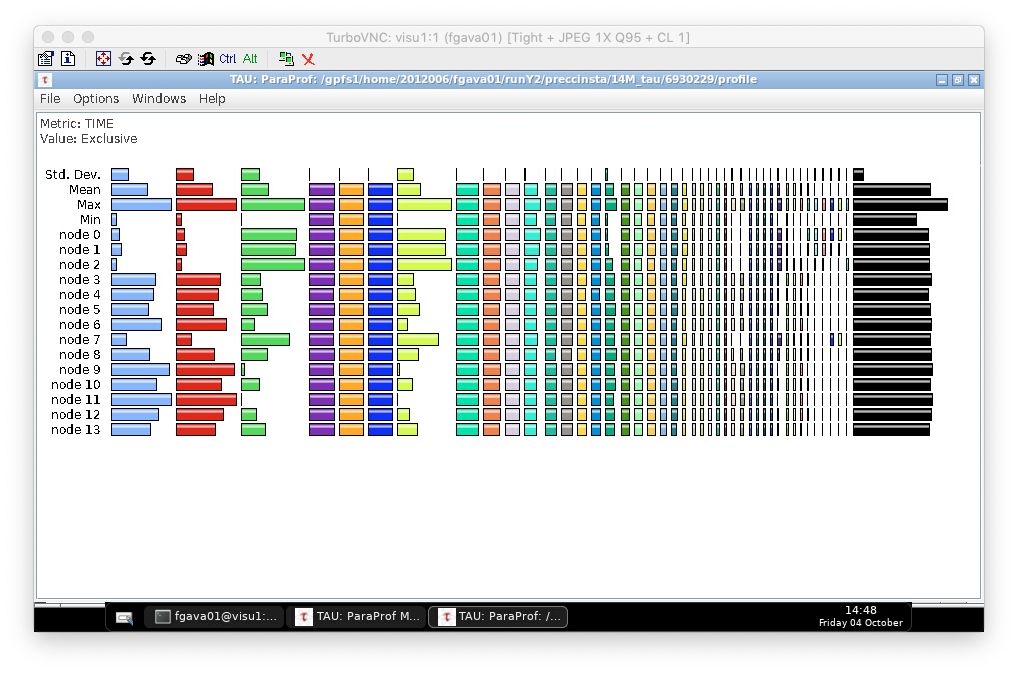Click the node 12 label
Viewport: 1018px width, 674px height.
(x=76, y=414)
